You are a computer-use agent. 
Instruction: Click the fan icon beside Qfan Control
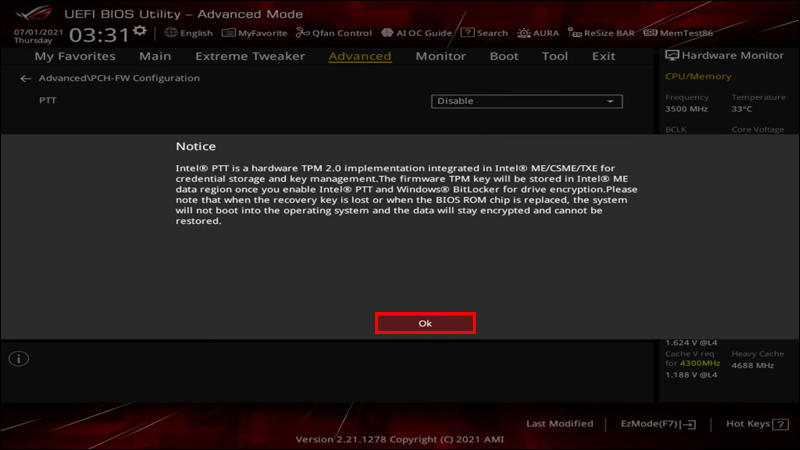pos(303,33)
